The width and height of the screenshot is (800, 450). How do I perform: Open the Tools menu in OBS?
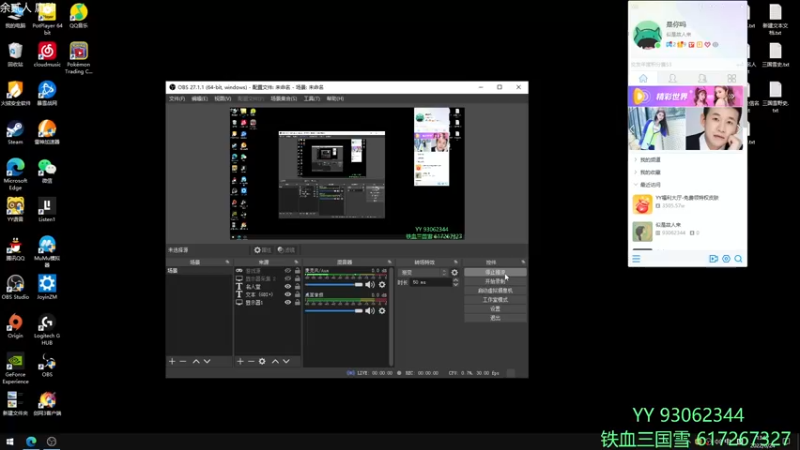[x=311, y=98]
